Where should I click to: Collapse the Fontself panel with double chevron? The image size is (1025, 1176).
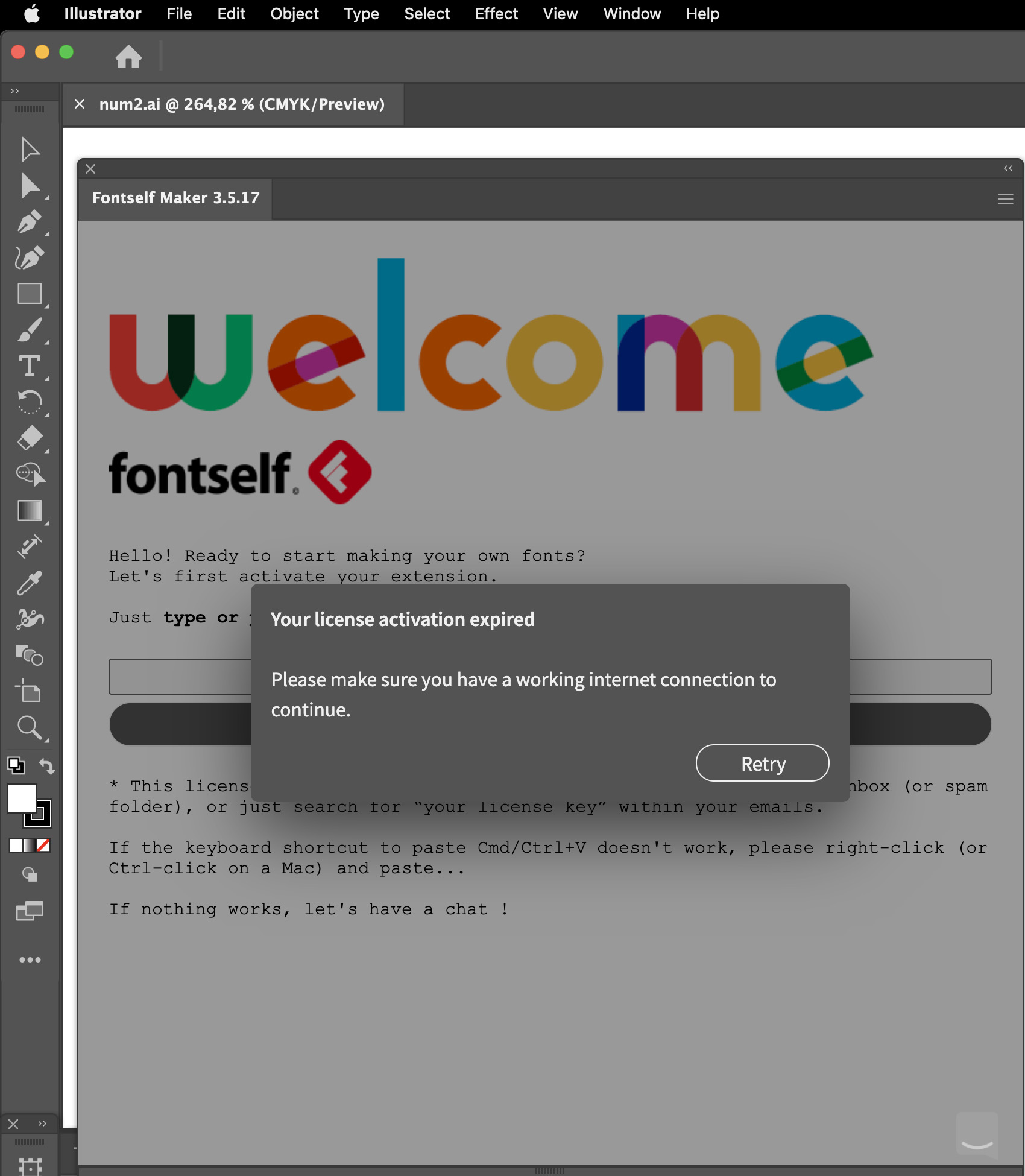[x=1008, y=168]
